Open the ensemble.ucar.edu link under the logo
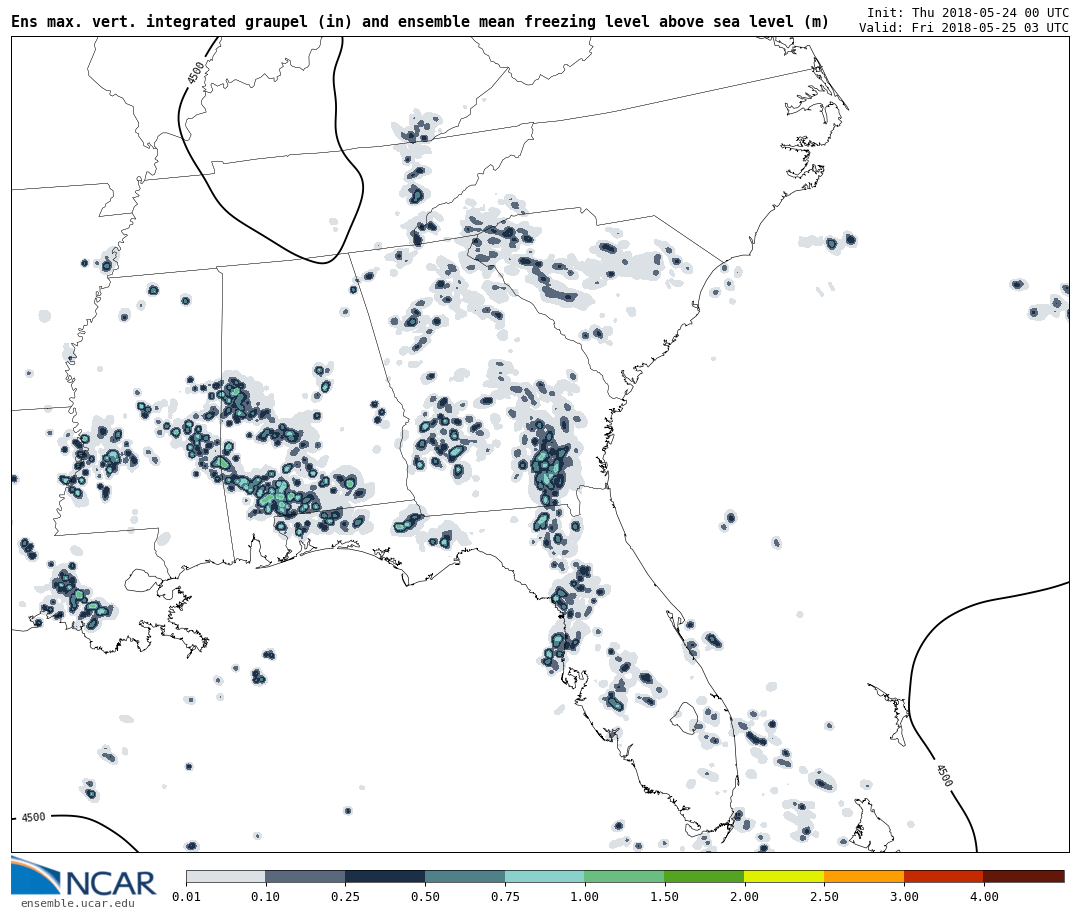 point(77,904)
